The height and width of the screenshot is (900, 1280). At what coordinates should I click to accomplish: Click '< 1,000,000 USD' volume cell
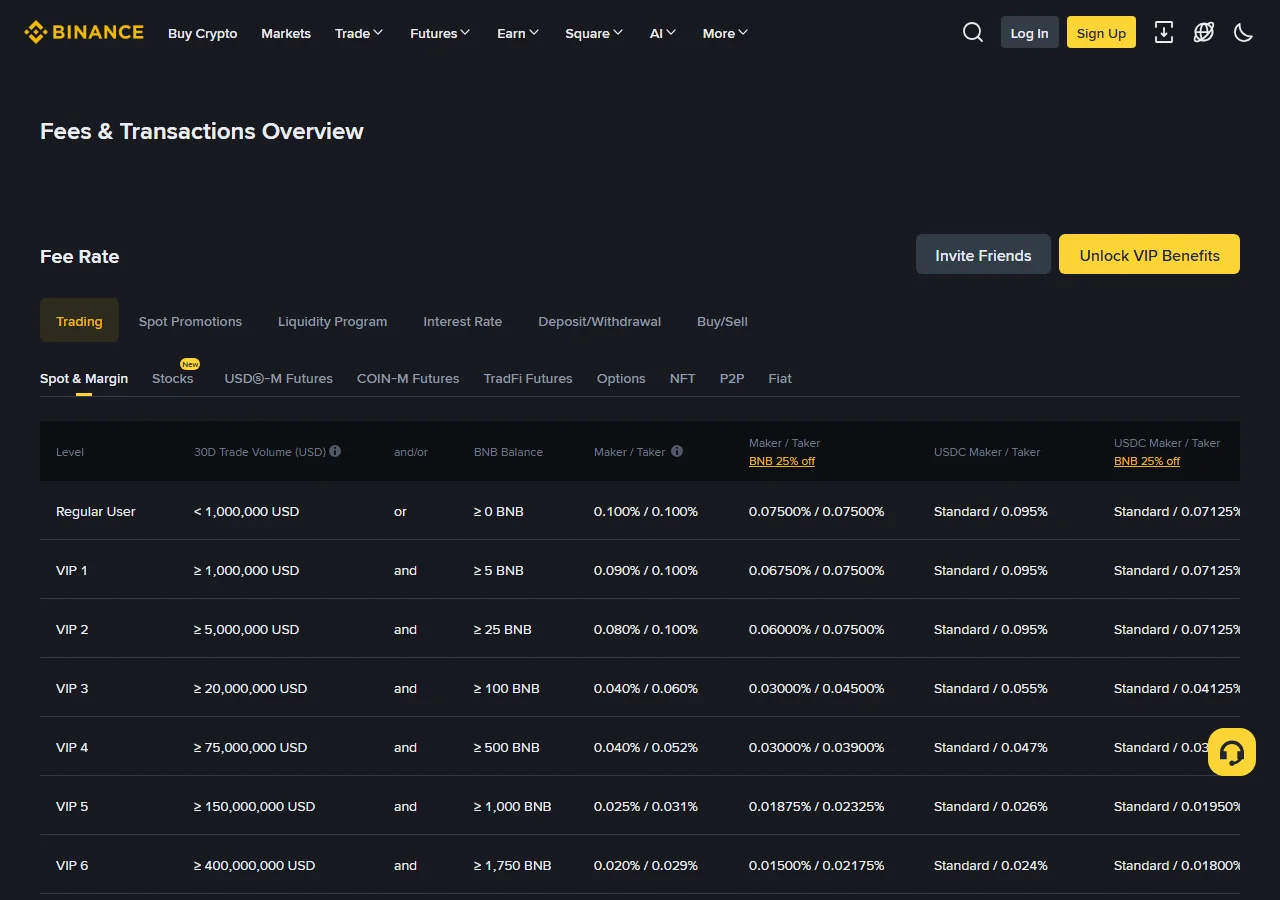(x=247, y=511)
